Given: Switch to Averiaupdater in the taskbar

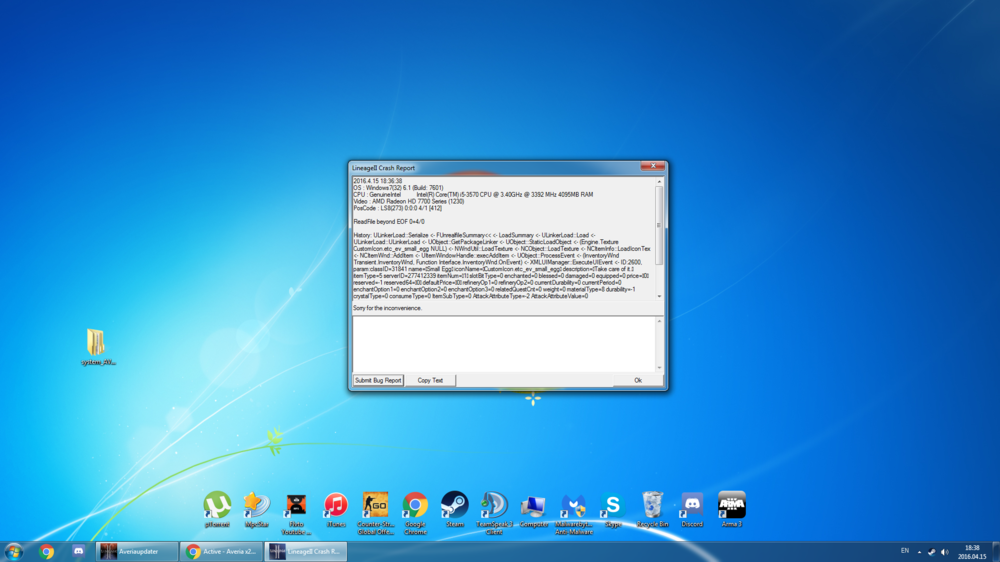Looking at the screenshot, I should pos(135,551).
